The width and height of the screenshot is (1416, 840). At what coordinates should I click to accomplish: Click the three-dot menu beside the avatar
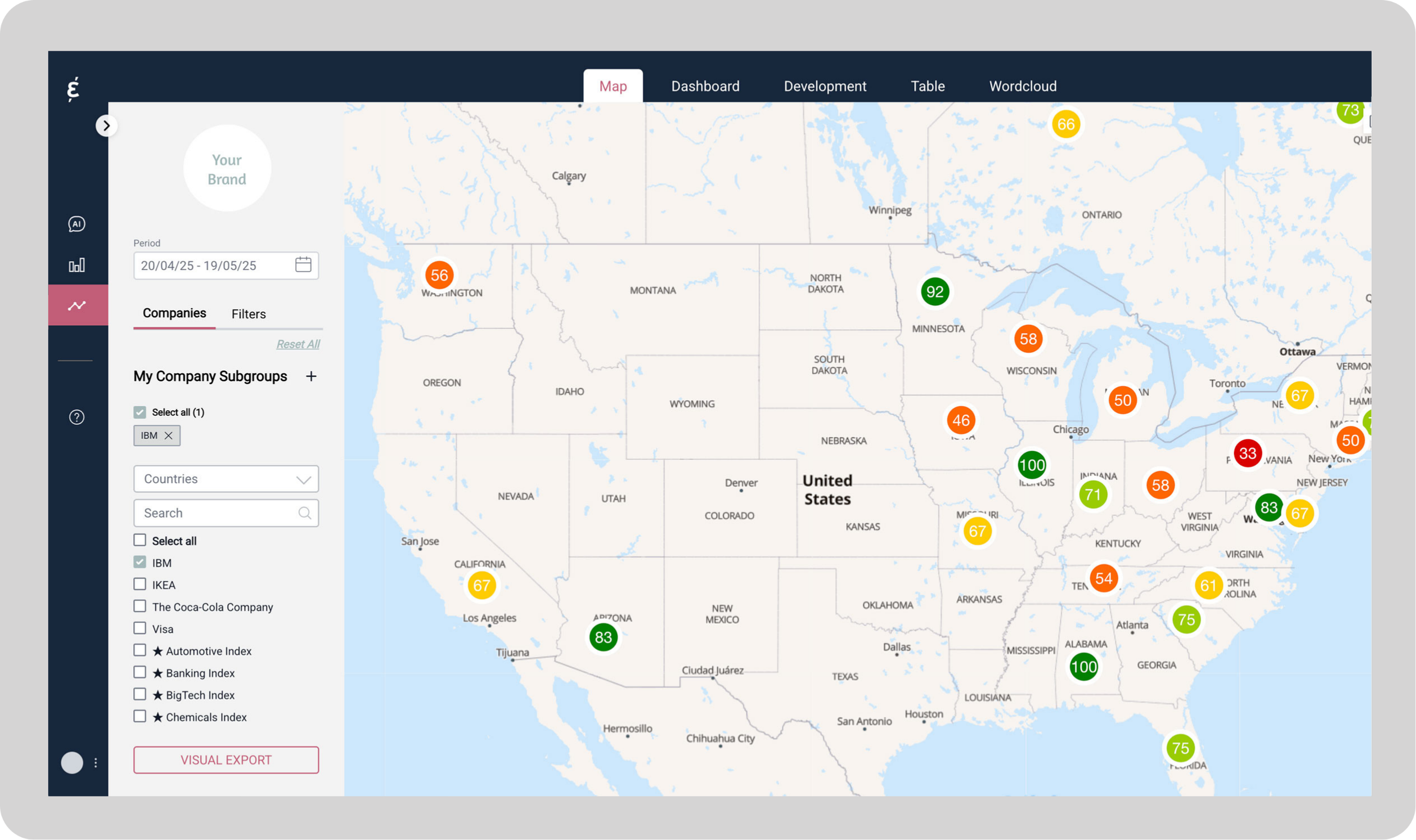pyautogui.click(x=96, y=763)
